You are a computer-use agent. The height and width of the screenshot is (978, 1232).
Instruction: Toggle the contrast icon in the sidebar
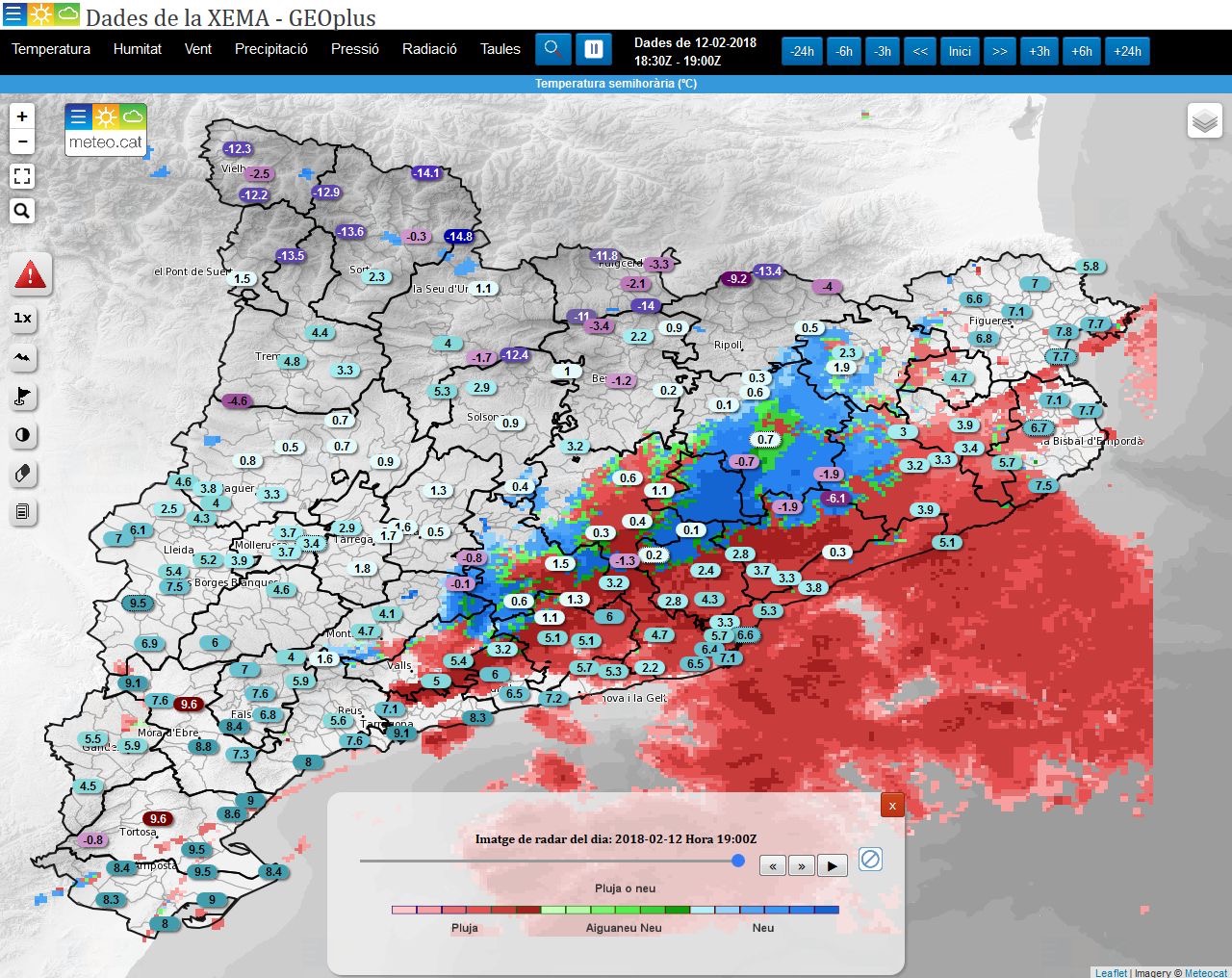(x=22, y=435)
